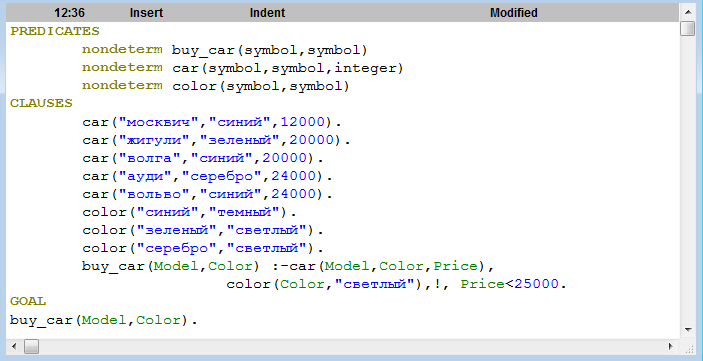Place cursor in car(symbol,symbol,integer) declaration
The width and height of the screenshot is (703, 361).
pos(288,68)
